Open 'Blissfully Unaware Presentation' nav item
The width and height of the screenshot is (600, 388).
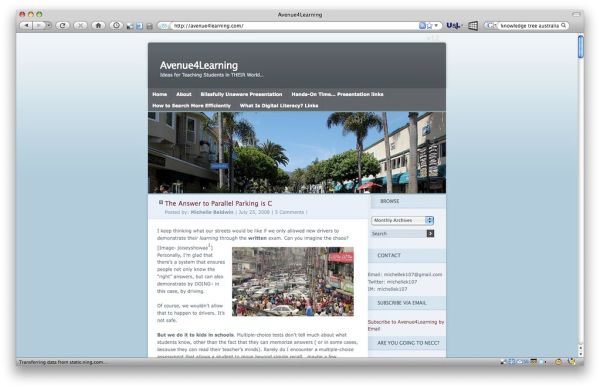(241, 94)
